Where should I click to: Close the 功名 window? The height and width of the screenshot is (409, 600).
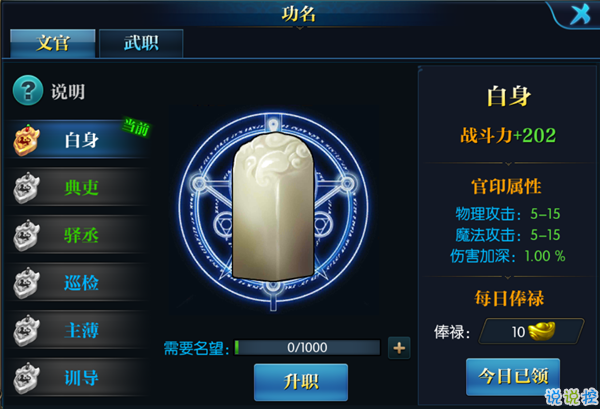click(580, 15)
